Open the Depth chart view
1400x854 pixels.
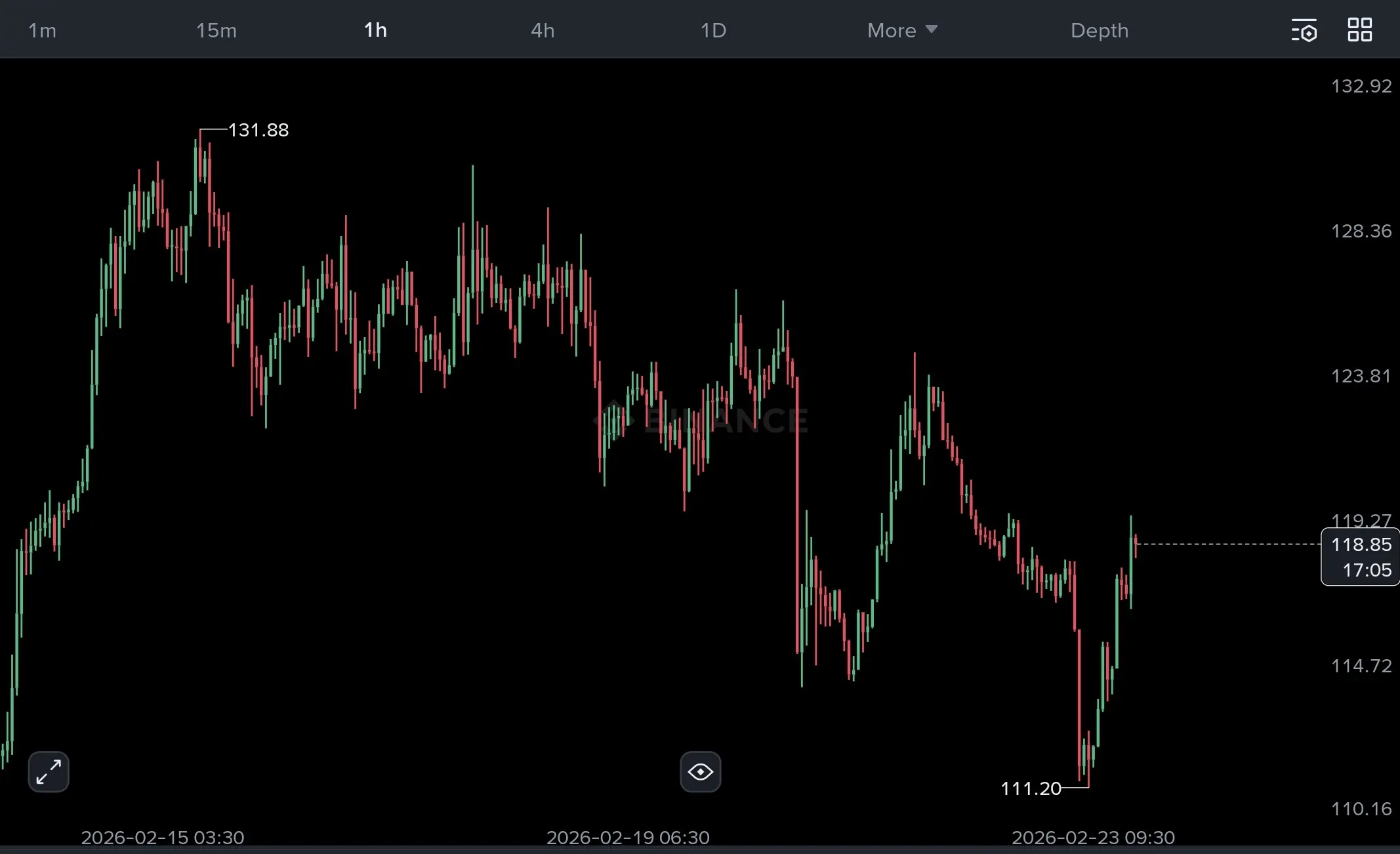tap(1099, 30)
